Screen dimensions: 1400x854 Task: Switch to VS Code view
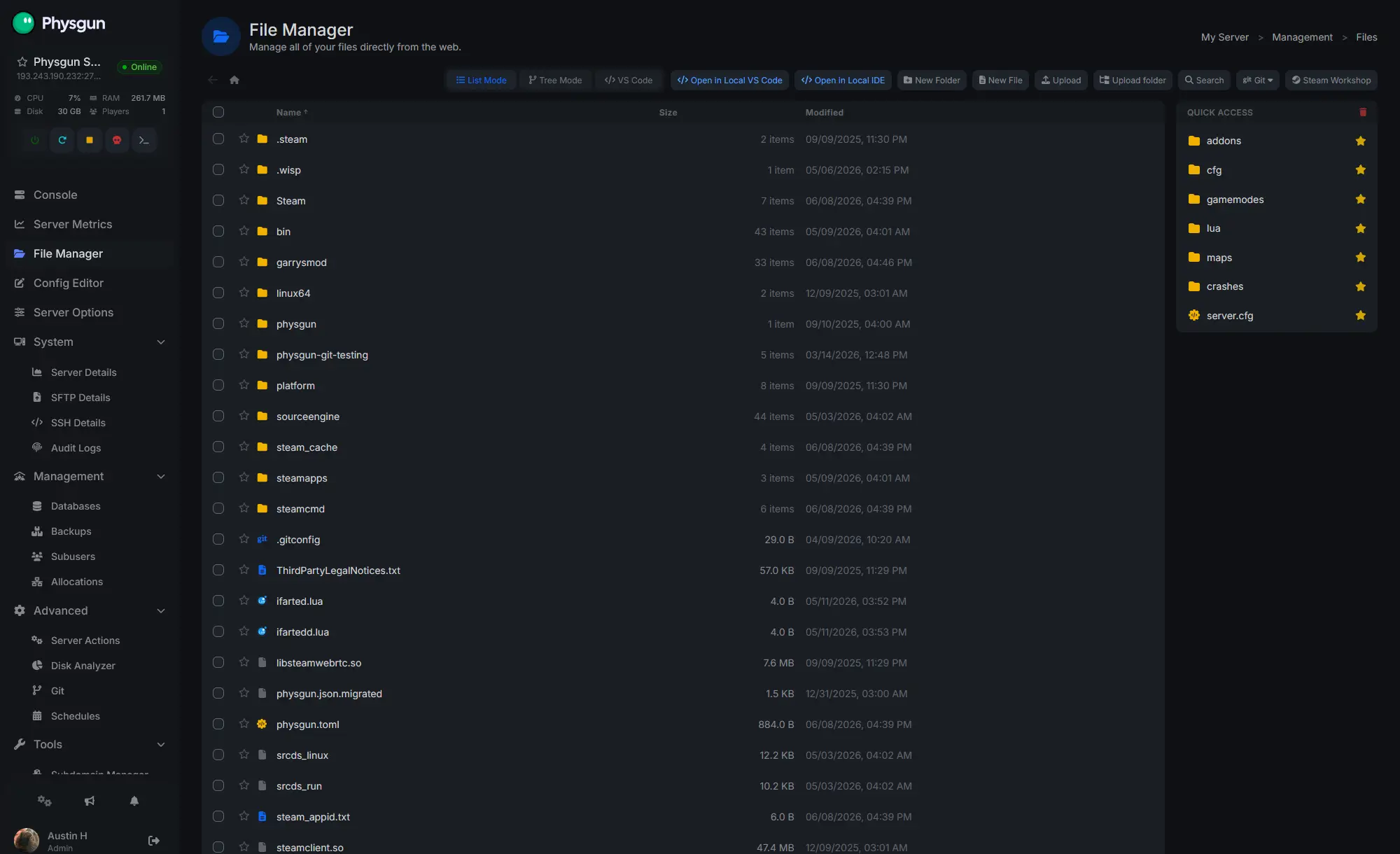(x=629, y=80)
